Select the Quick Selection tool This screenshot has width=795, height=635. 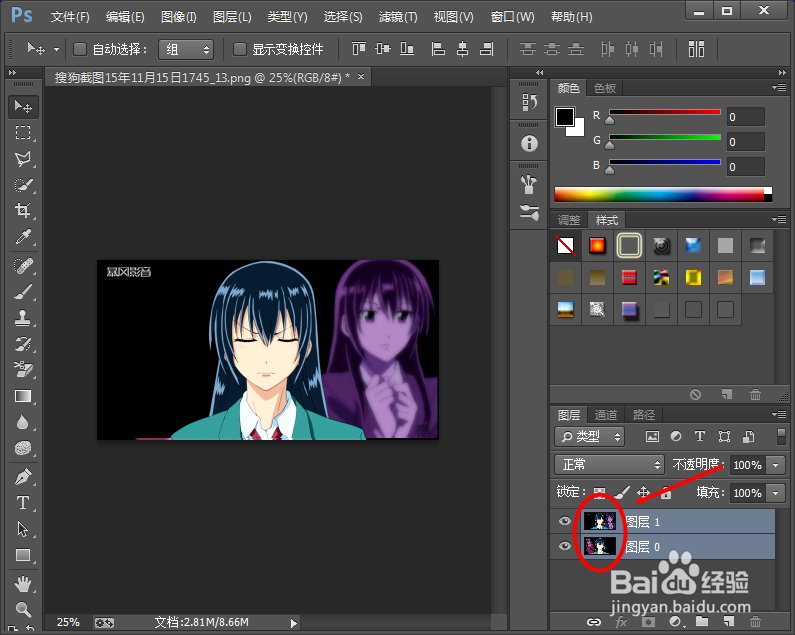tap(23, 185)
